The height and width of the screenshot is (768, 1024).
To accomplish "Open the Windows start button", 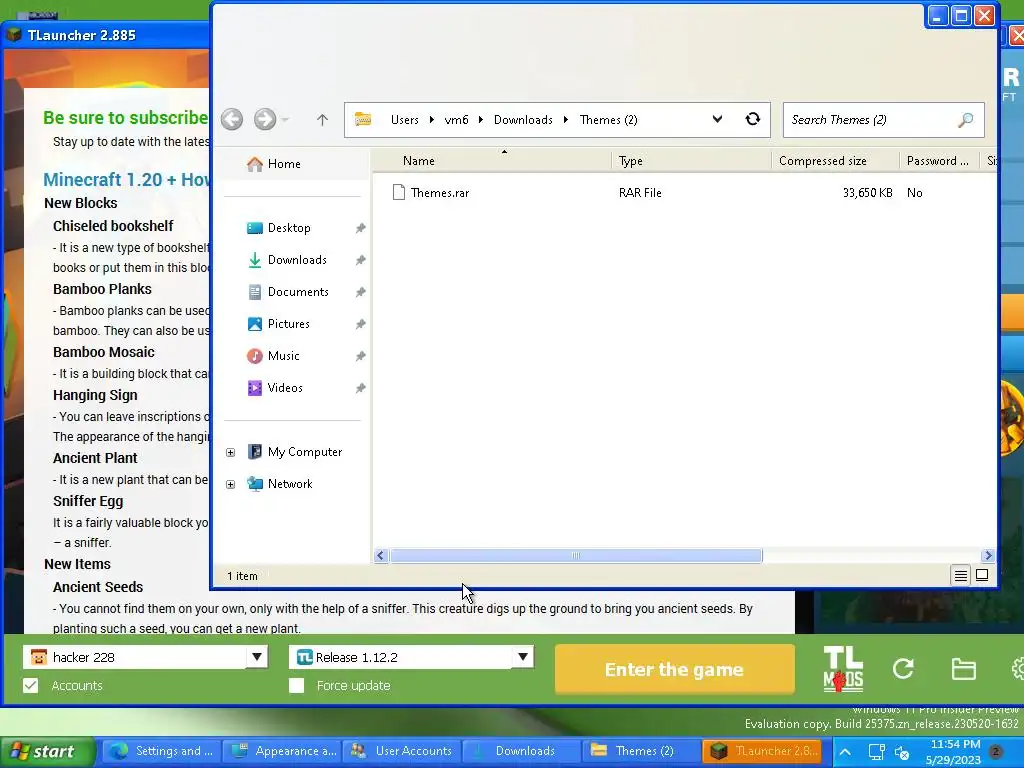I will [x=47, y=751].
